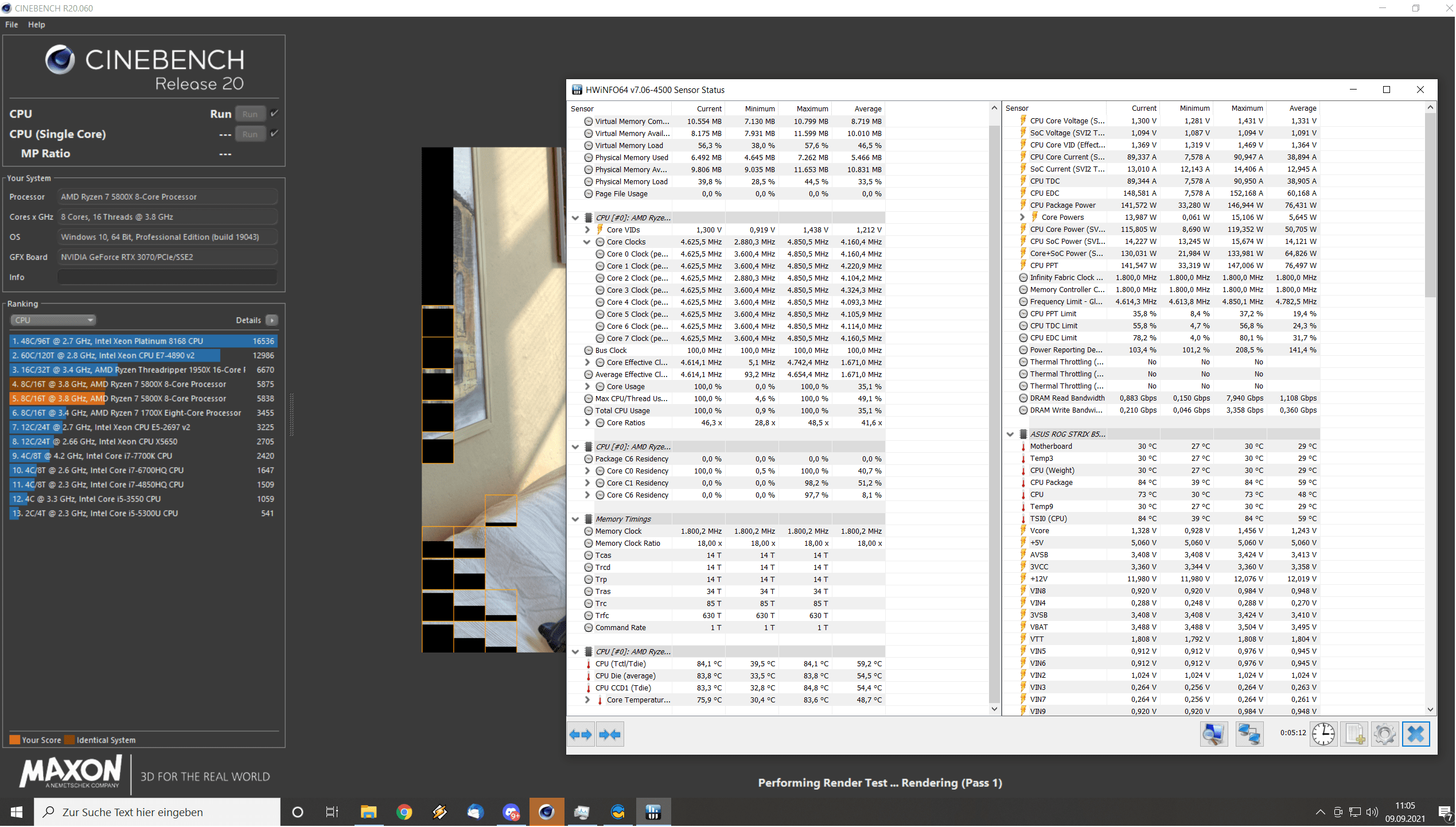Expand the Core Temperatur... row
This screenshot has width=1456, height=827.
pos(587,700)
